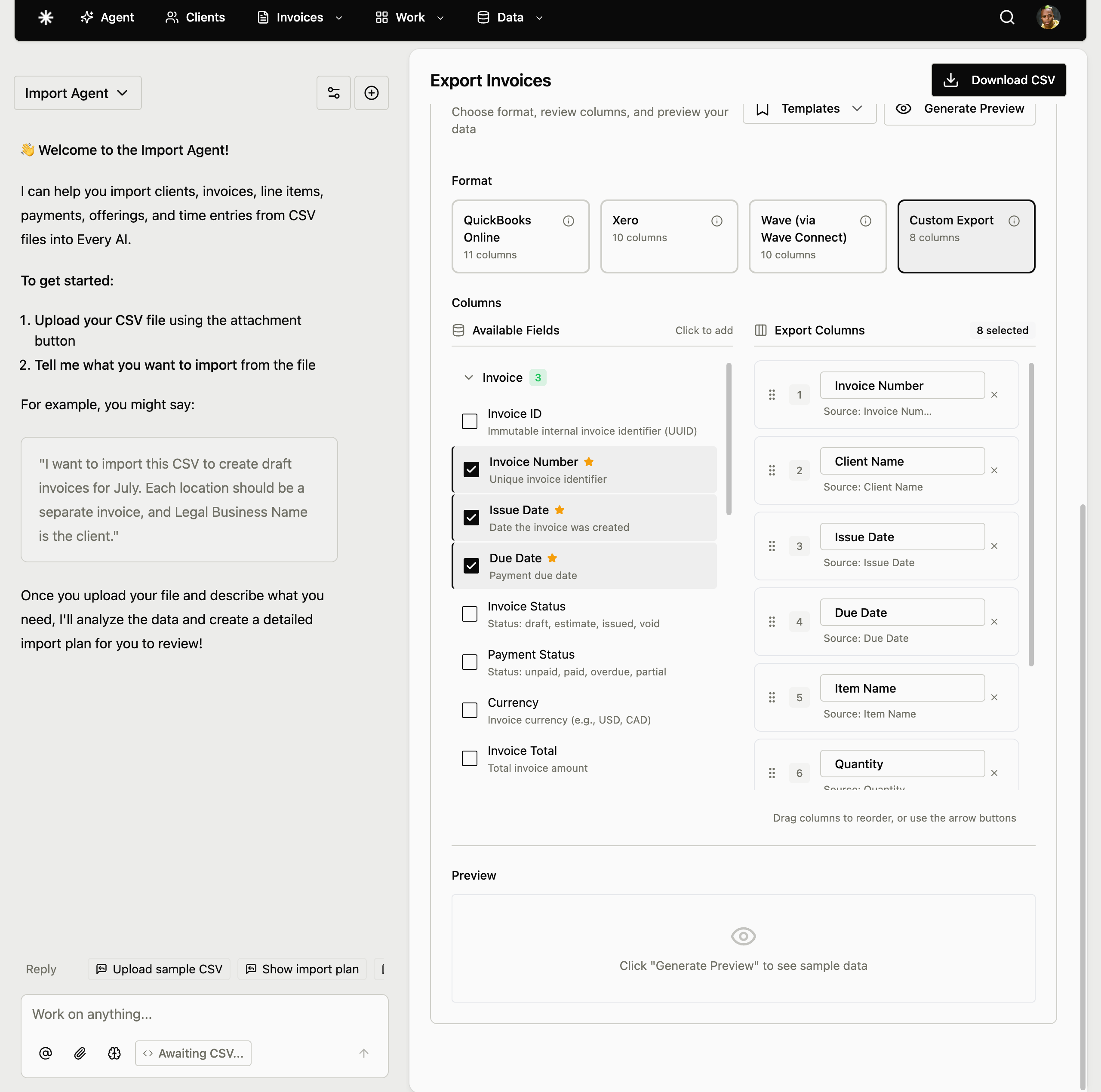Screen dimensions: 1101x1092
Task: Click the info icon on the Xero format card
Action: point(717,221)
